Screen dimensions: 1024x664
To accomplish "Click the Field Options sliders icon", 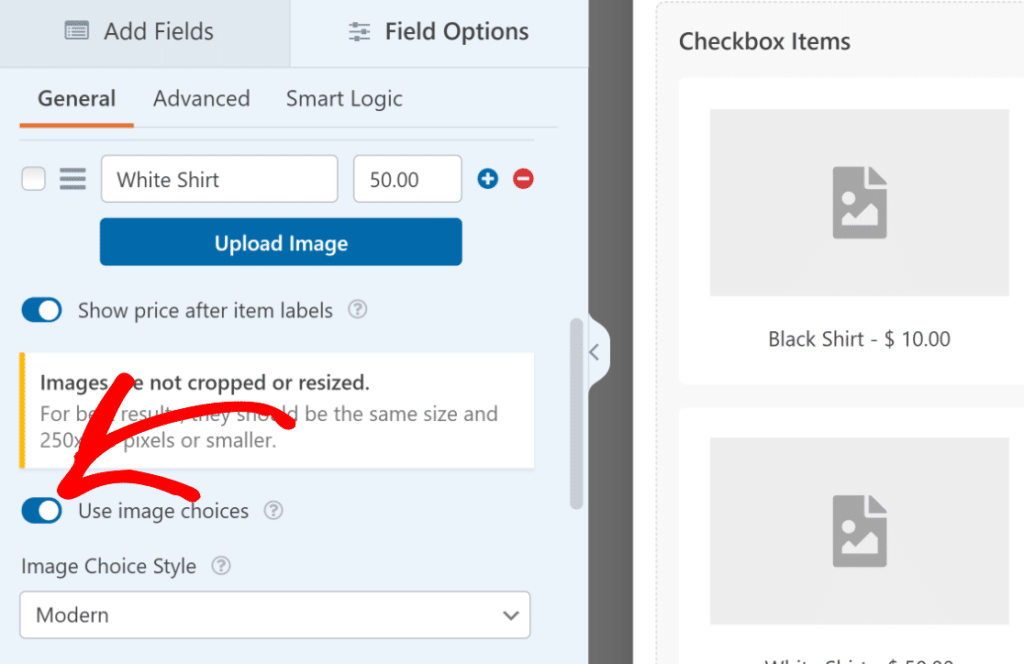I will (358, 31).
